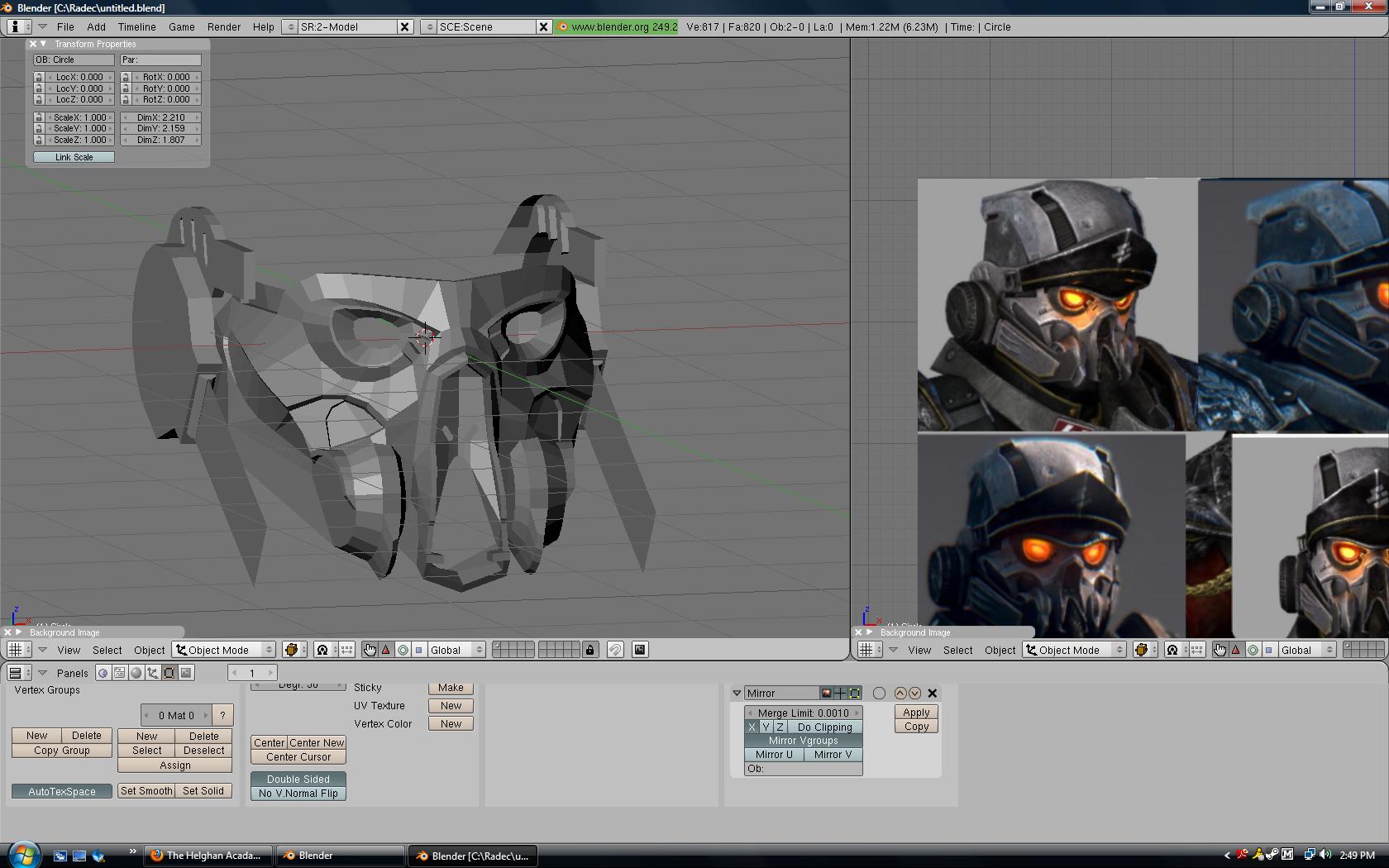Toggle the Mirror U option
The width and height of the screenshot is (1389, 868).
[x=774, y=755]
